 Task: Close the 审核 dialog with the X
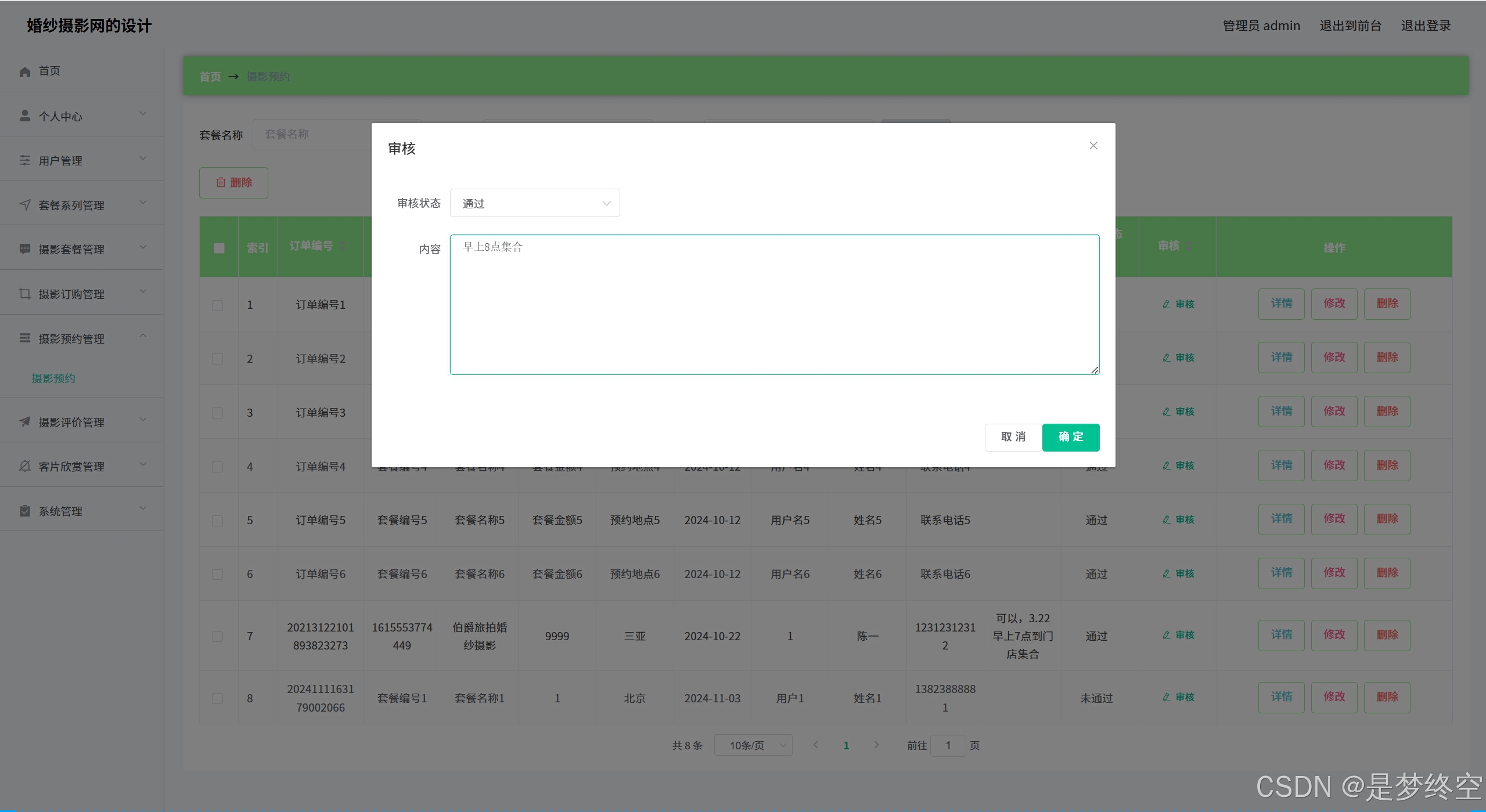coord(1093,146)
